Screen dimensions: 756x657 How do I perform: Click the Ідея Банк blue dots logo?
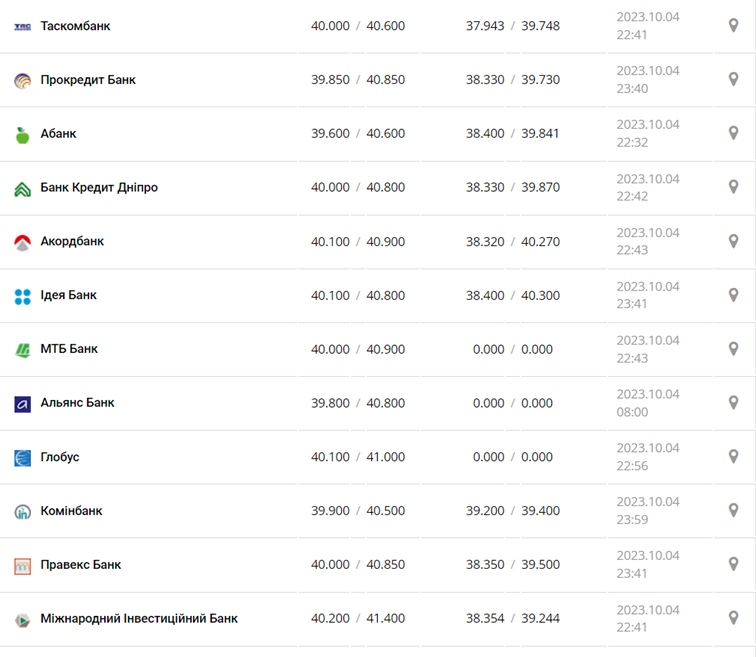tap(22, 296)
